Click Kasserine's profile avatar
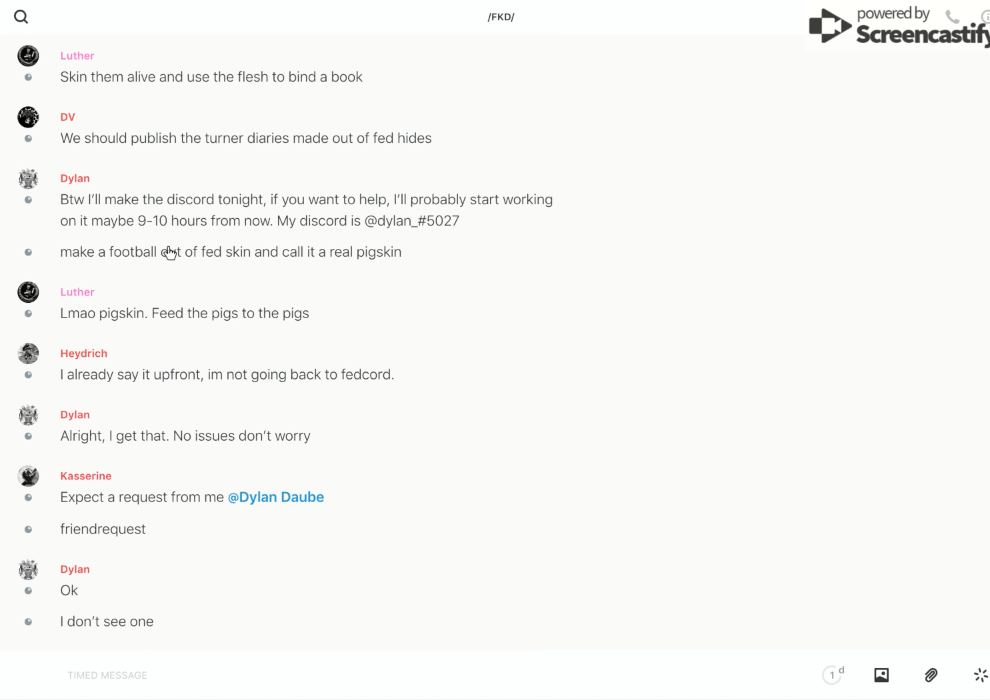Screen dimensions: 990x700 coord(28,476)
